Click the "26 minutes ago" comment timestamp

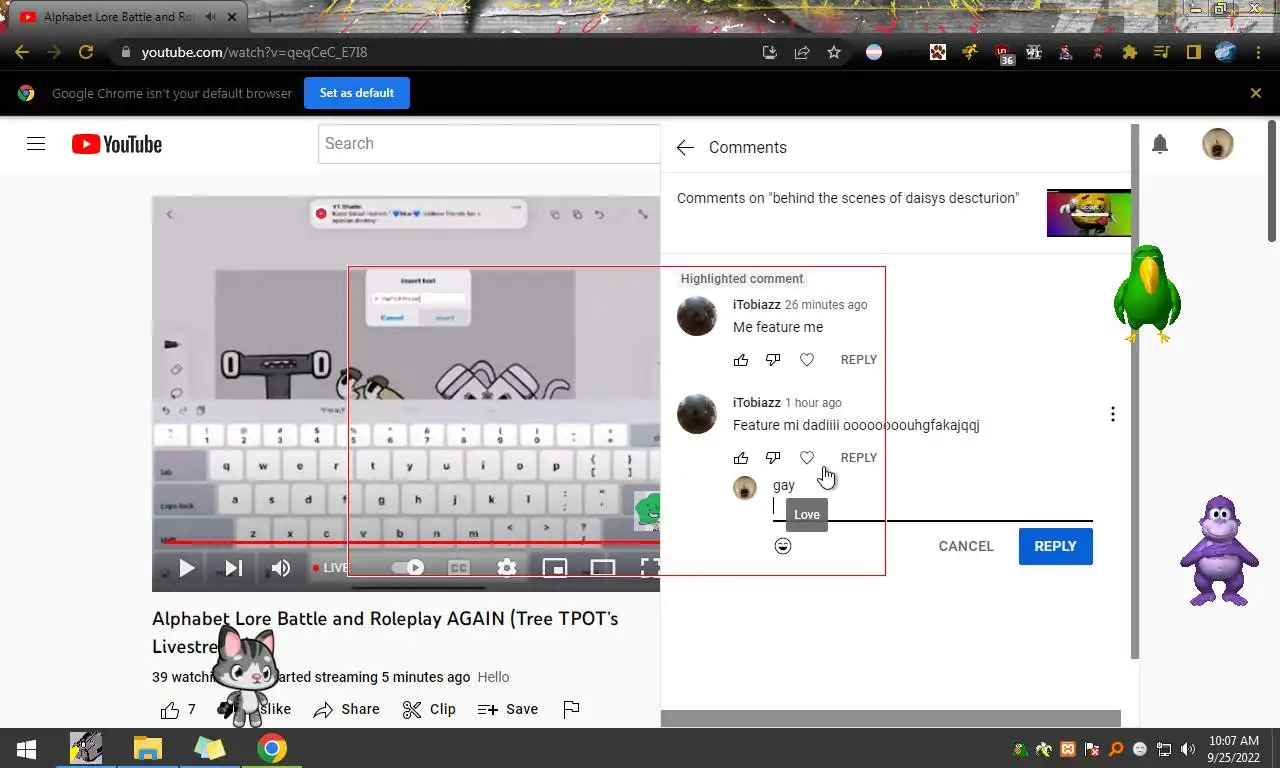click(826, 305)
